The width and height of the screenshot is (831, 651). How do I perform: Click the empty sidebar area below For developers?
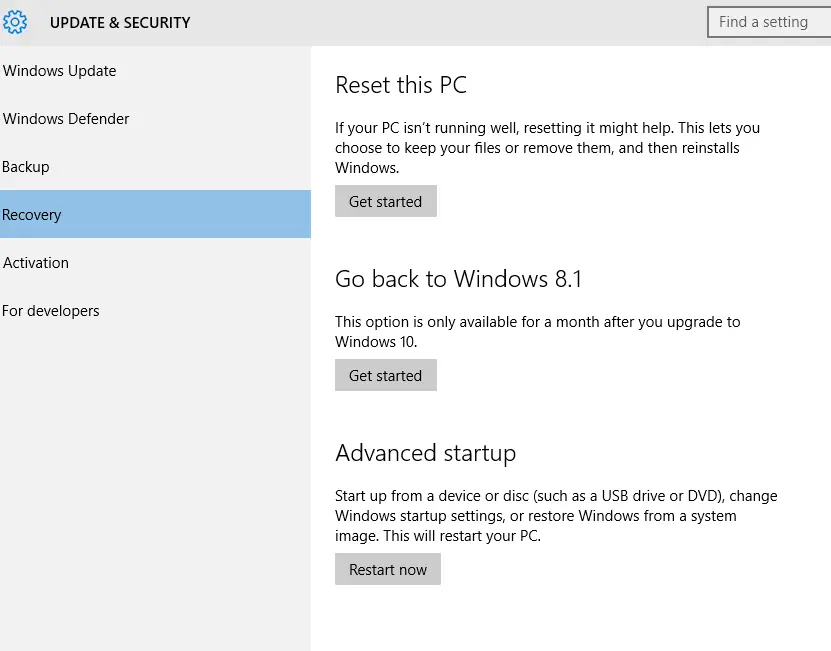tap(155, 480)
